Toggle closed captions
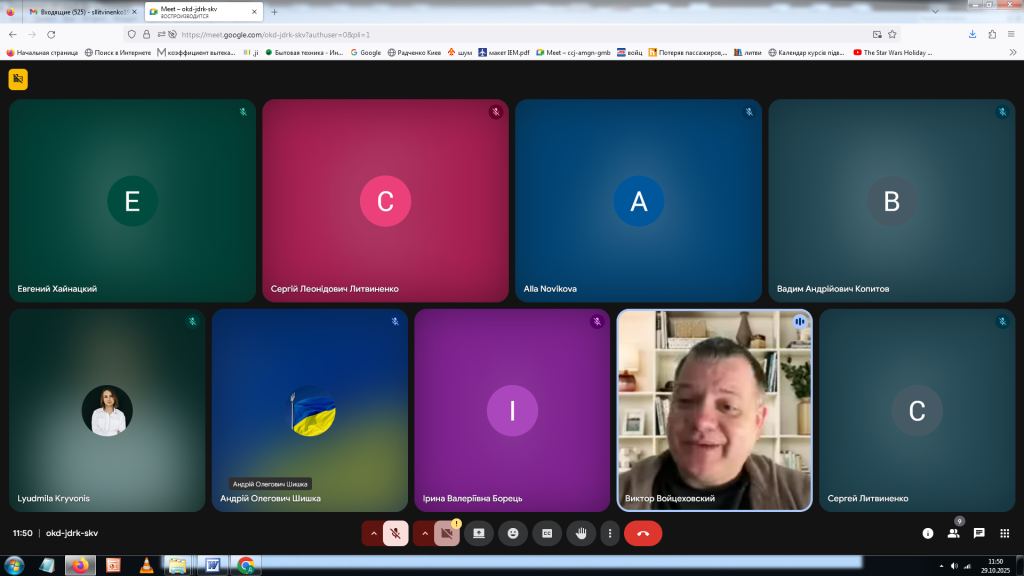 coord(547,533)
